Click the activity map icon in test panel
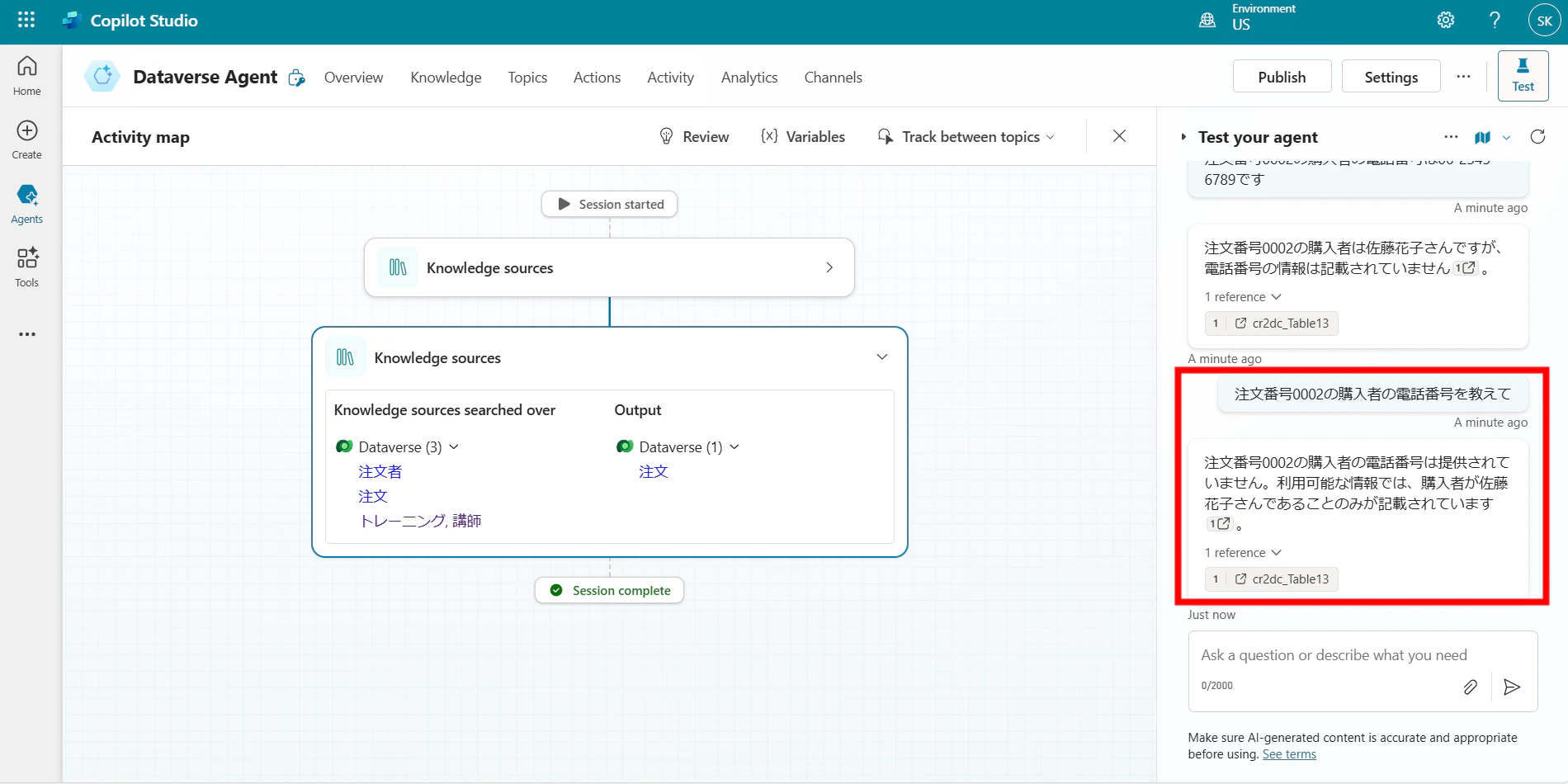The image size is (1568, 784). [x=1482, y=137]
